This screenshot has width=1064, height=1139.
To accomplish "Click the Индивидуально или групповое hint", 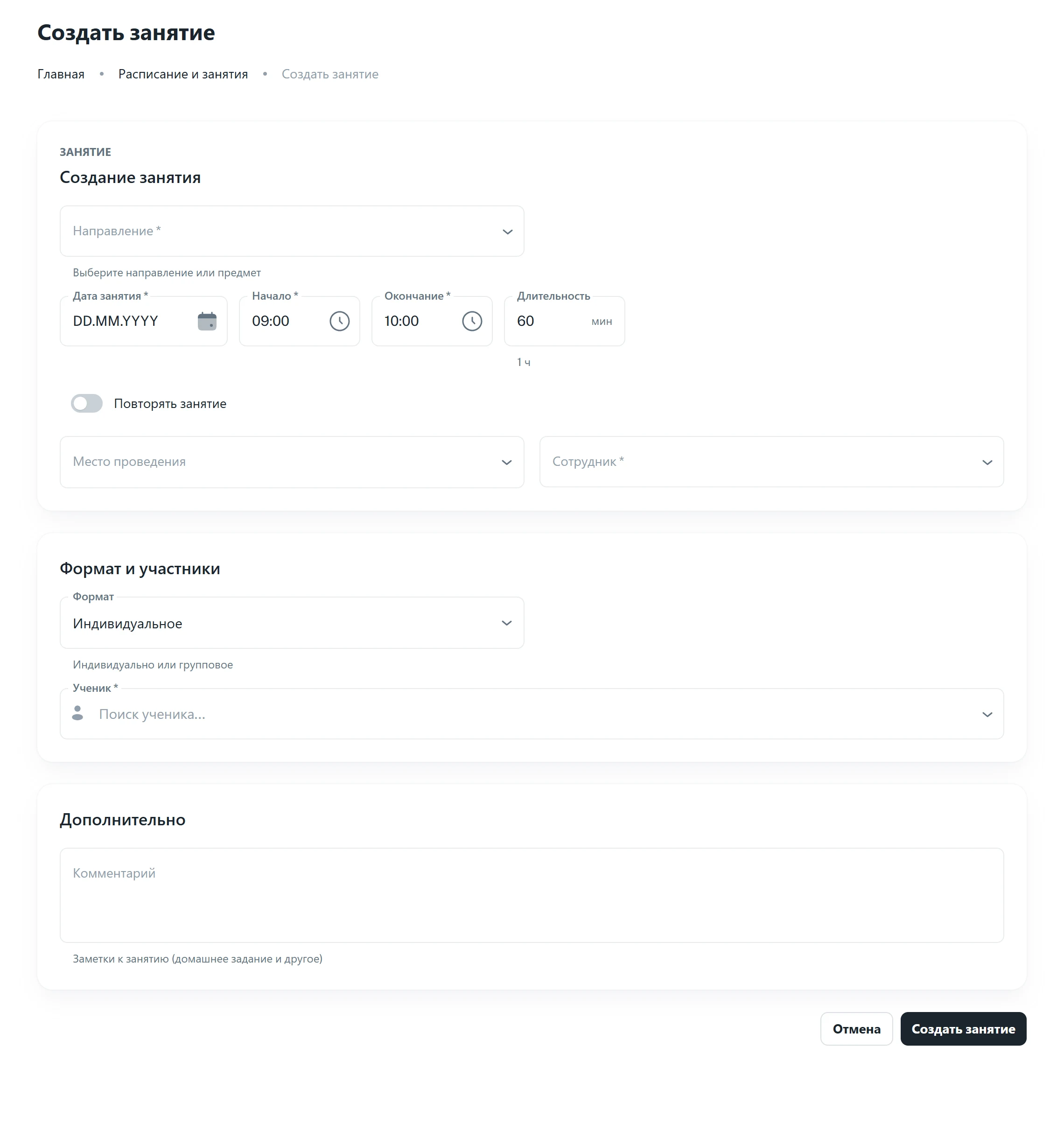I will point(153,665).
